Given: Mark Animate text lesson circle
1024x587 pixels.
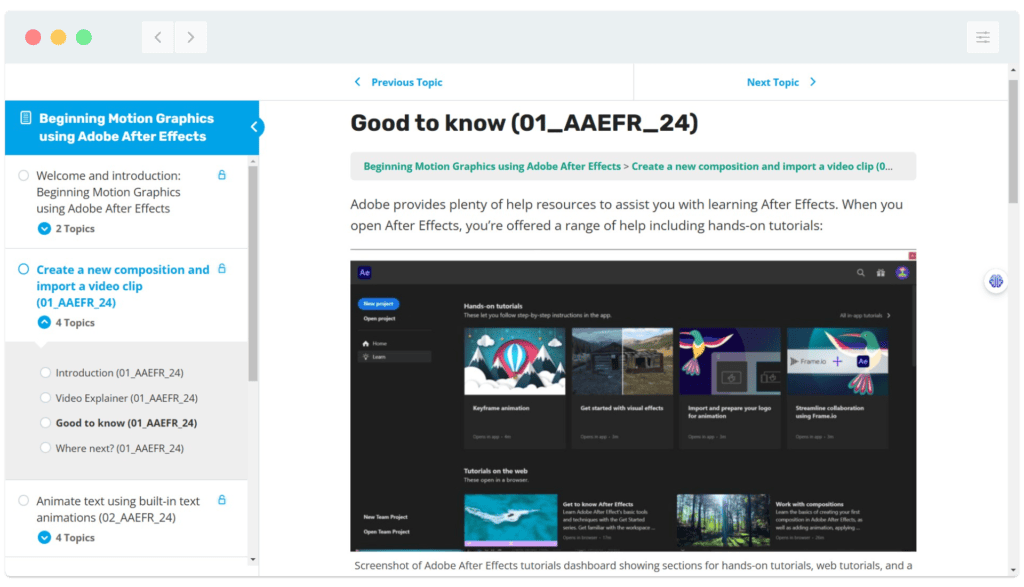Looking at the screenshot, I should (x=24, y=501).
